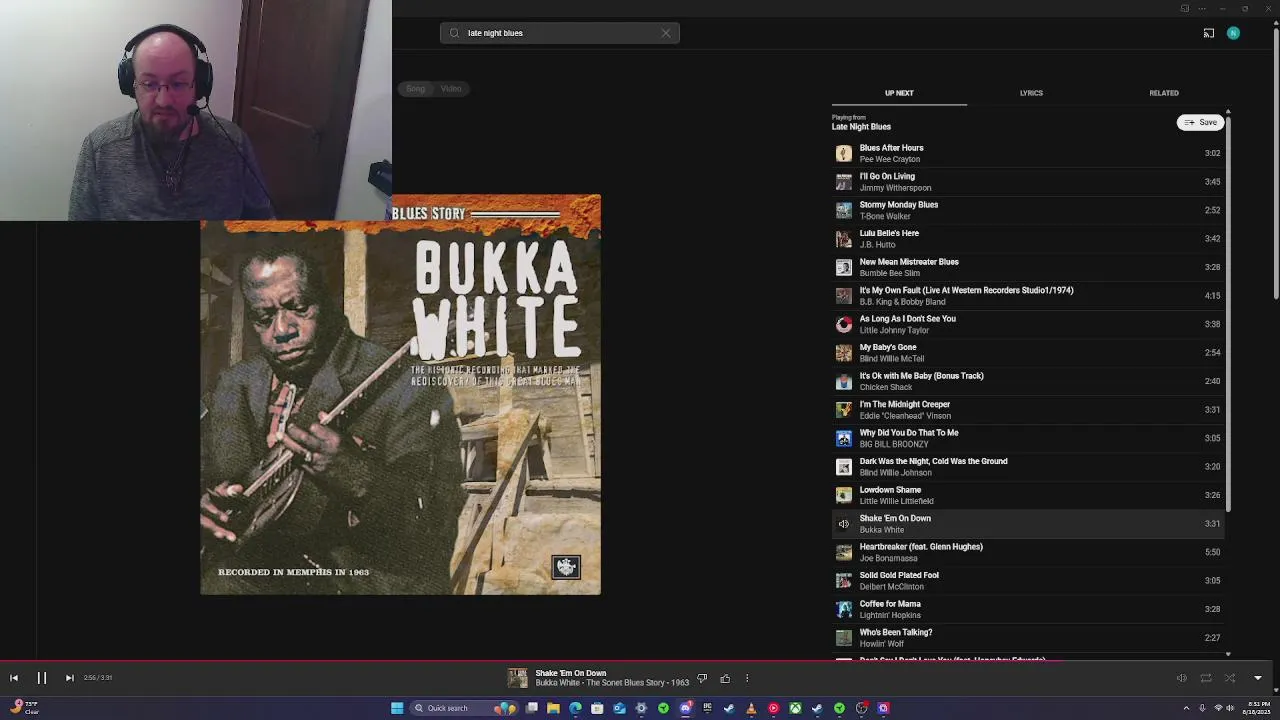1280x720 pixels.
Task: Open the RELATED tab
Action: [1164, 93]
